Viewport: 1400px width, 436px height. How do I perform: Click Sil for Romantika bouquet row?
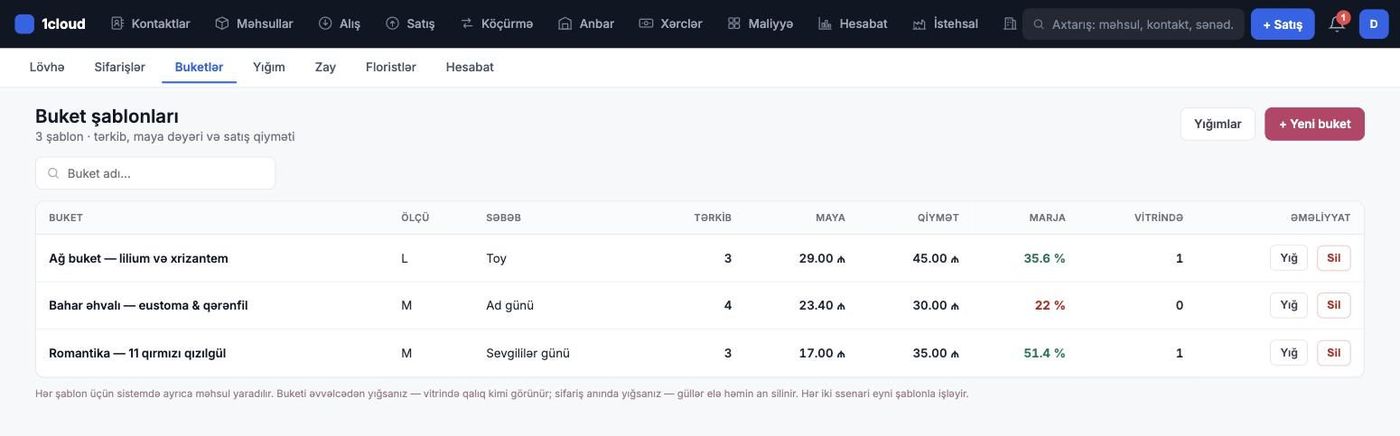(1333, 353)
